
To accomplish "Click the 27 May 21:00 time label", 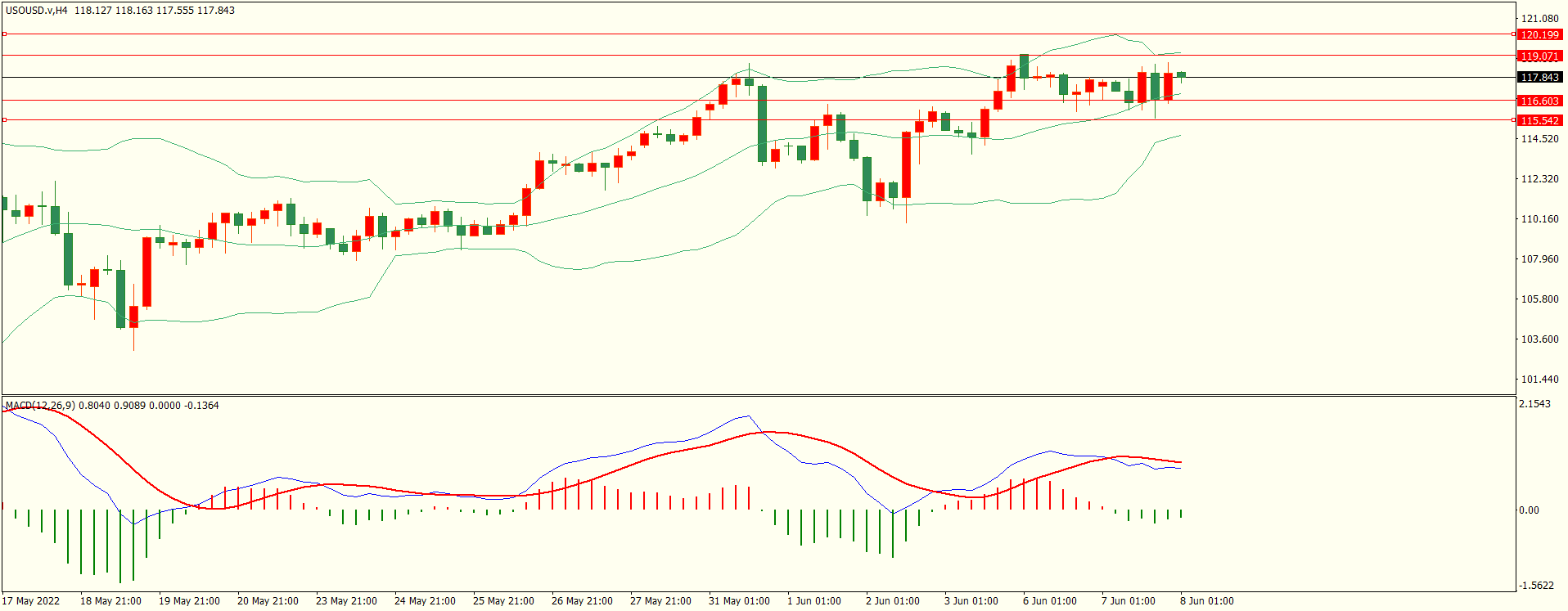I will (660, 601).
